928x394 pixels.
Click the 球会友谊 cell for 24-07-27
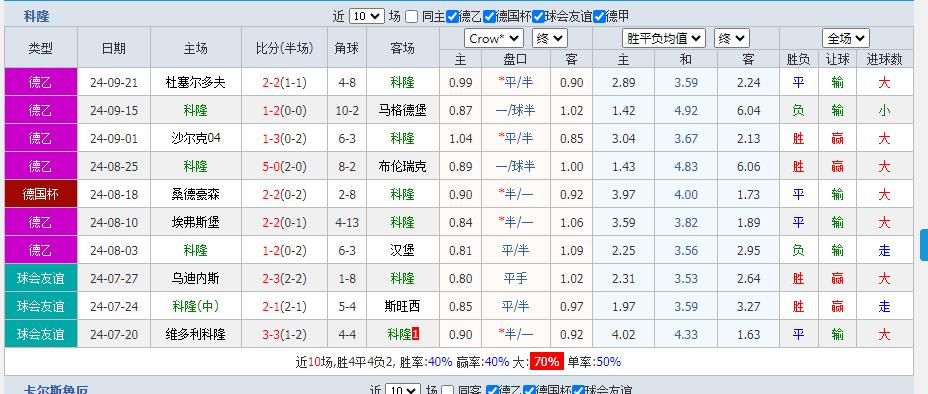coord(41,278)
